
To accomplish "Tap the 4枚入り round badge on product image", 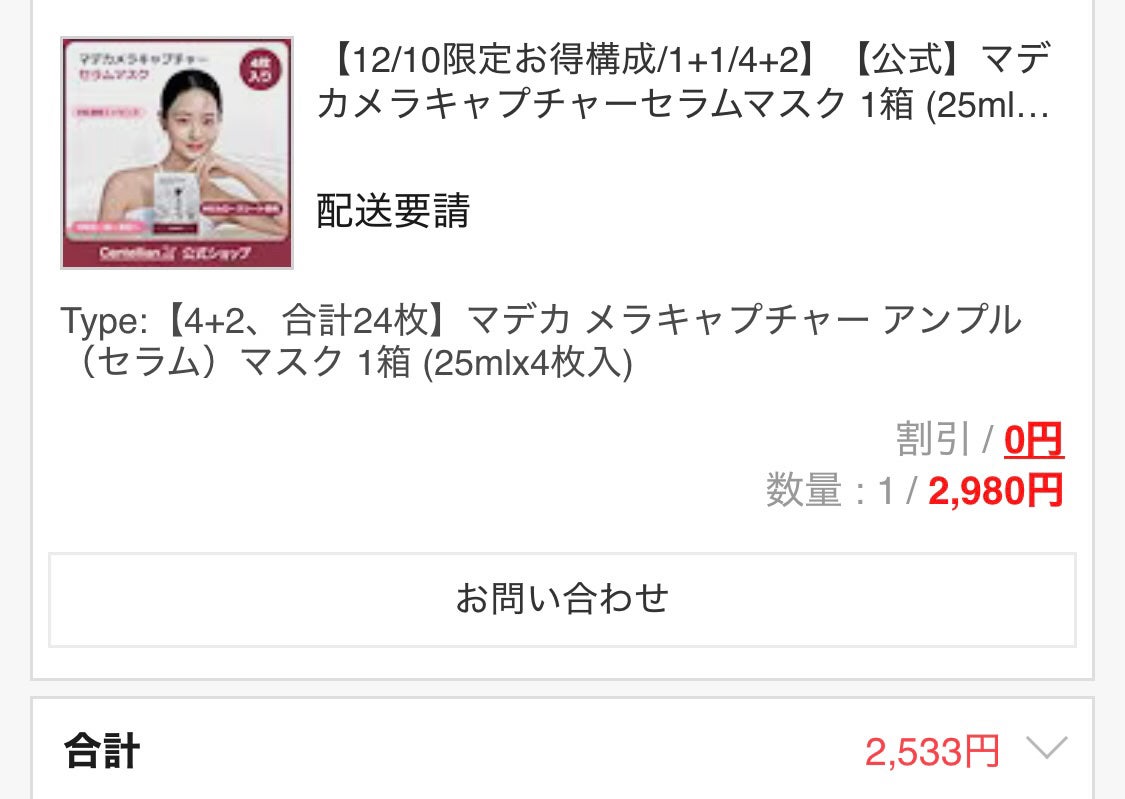I will [x=260, y=72].
